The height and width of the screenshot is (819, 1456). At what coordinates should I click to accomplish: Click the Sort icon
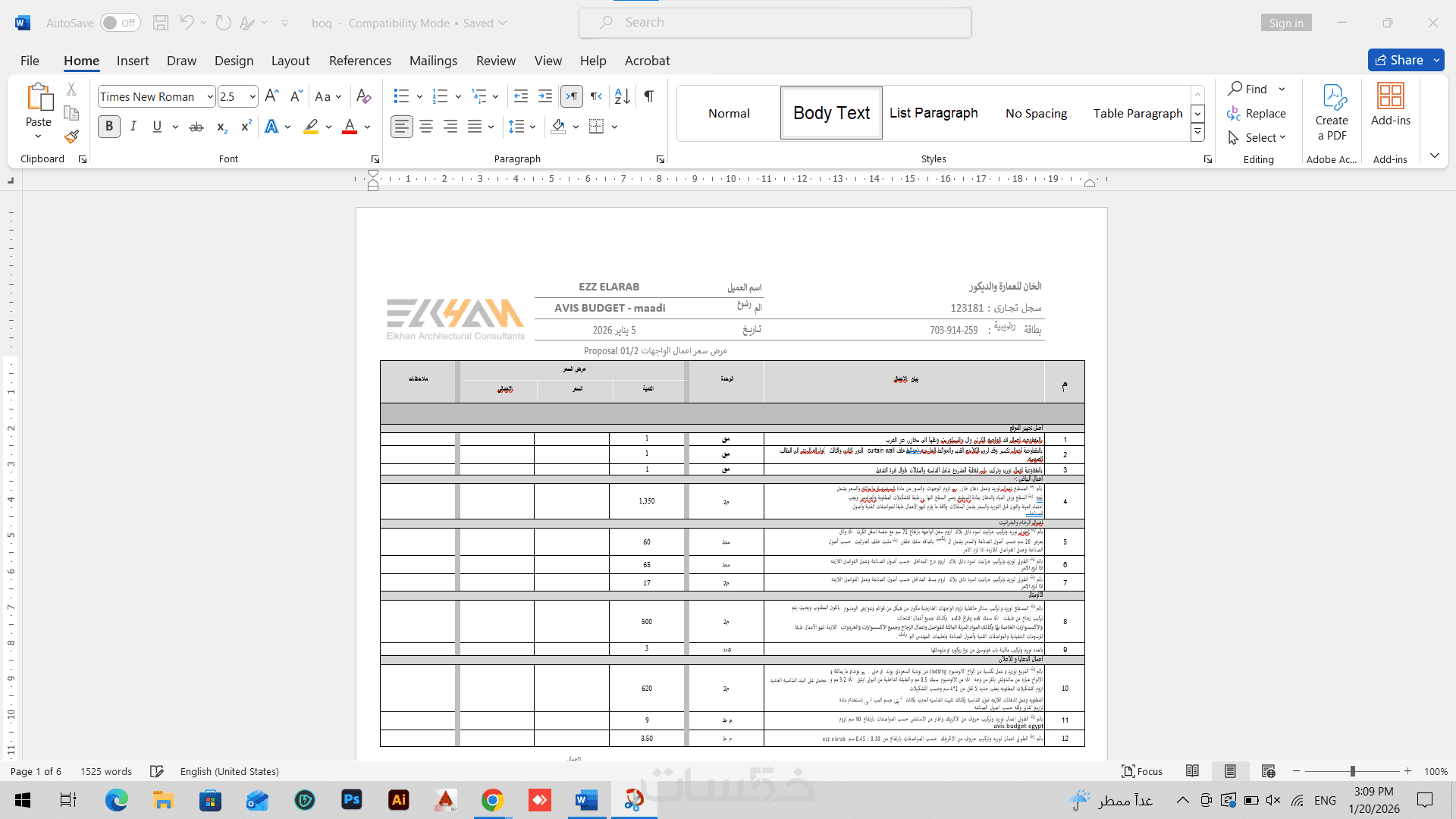[x=622, y=96]
